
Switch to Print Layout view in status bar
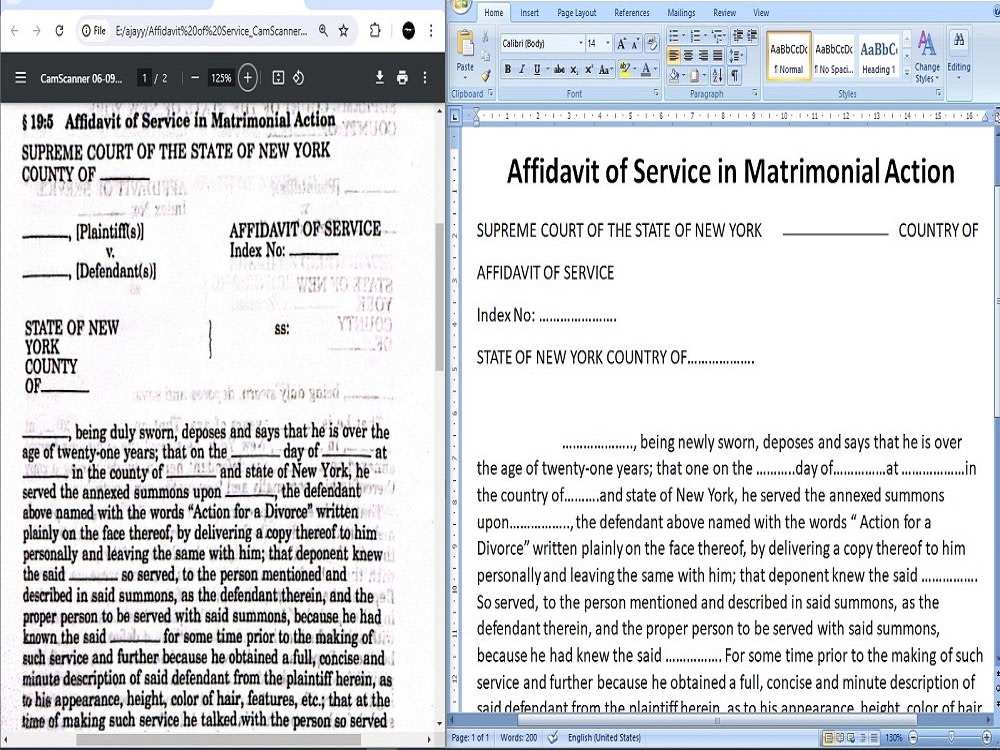pos(829,738)
